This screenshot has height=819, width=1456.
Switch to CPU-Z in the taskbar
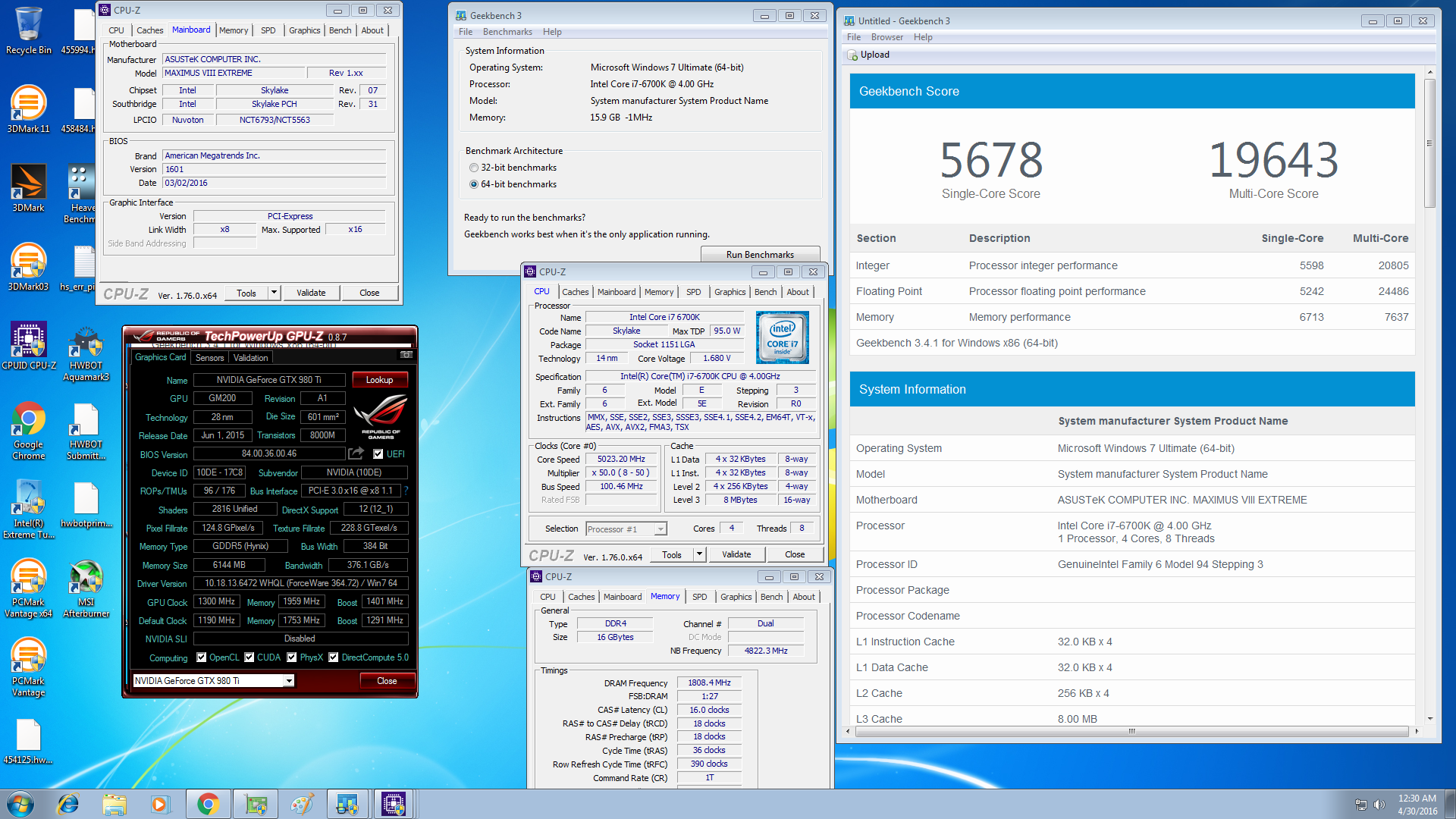click(394, 804)
